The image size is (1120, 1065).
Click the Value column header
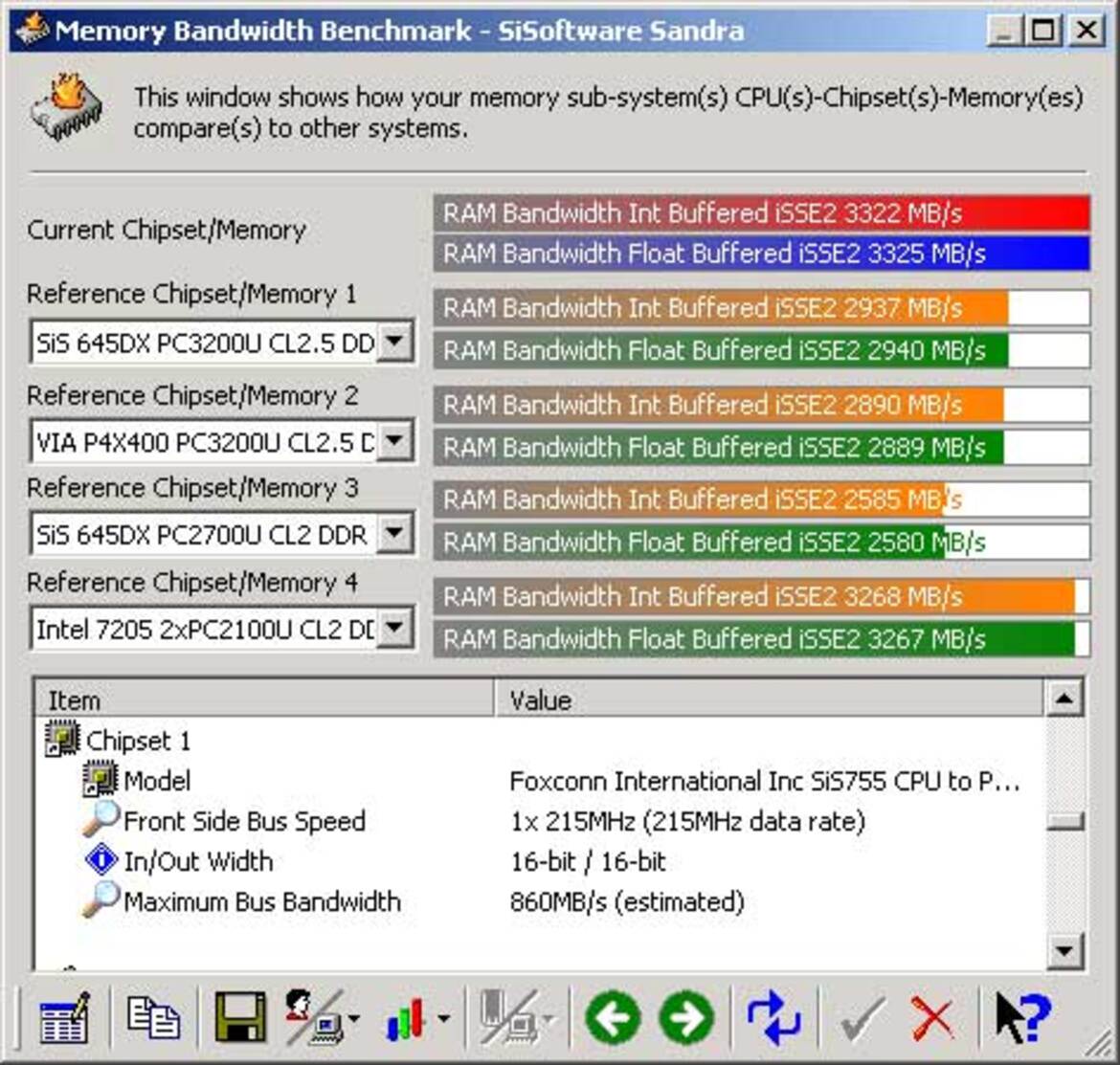click(769, 699)
